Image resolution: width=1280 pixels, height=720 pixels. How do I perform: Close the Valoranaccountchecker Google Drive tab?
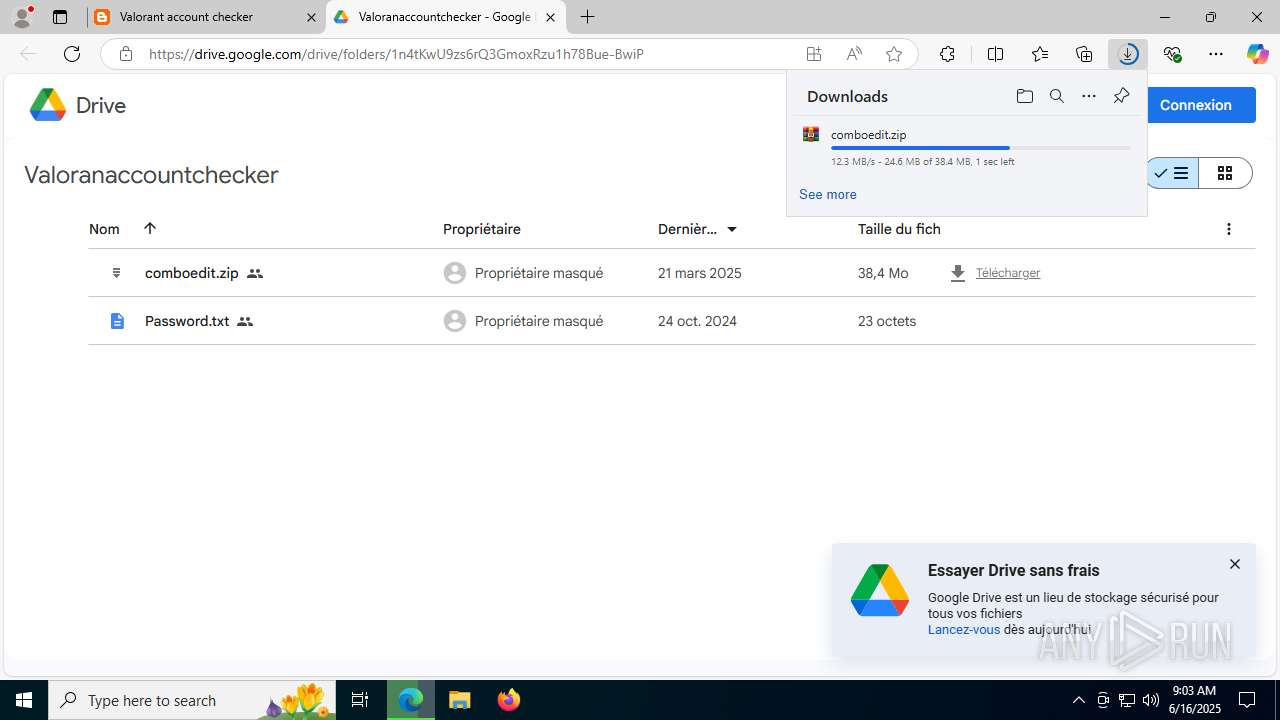tap(550, 17)
